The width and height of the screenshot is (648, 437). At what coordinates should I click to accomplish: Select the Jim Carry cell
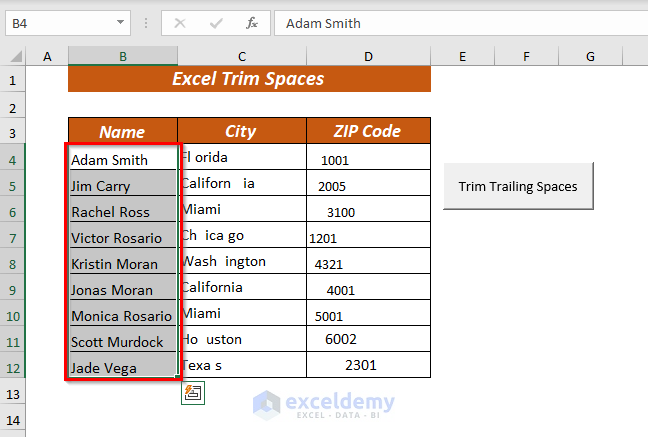(123, 183)
